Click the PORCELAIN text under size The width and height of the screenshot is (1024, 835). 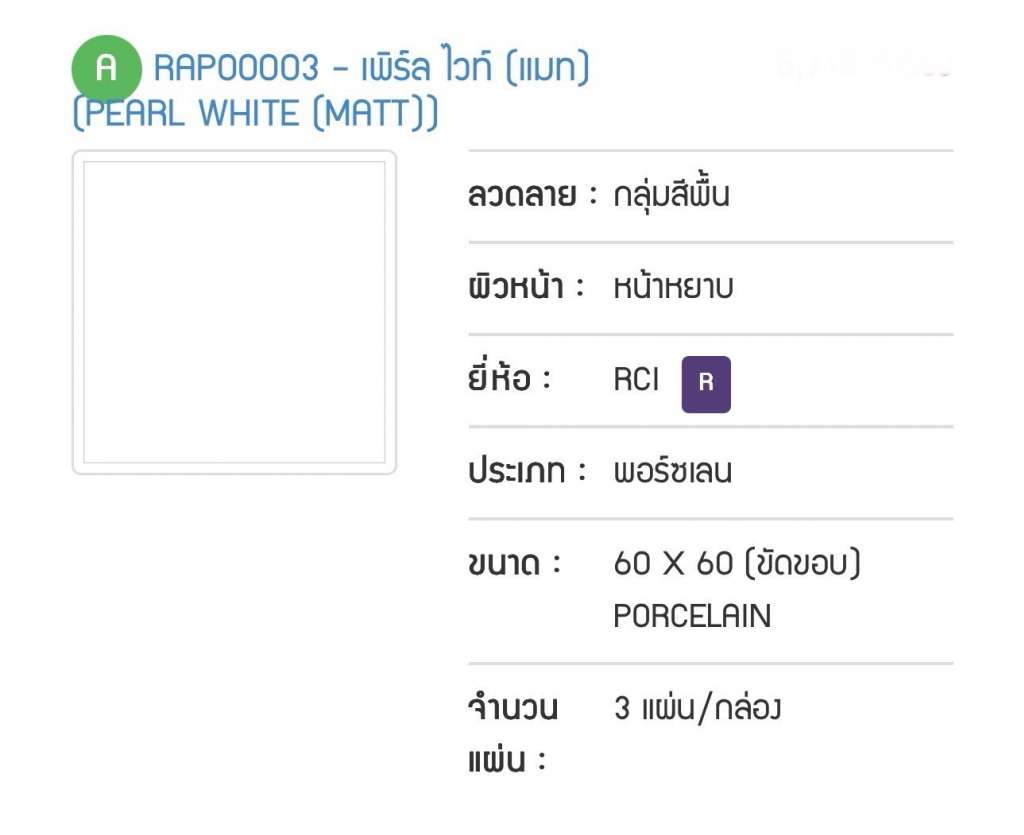coord(692,616)
